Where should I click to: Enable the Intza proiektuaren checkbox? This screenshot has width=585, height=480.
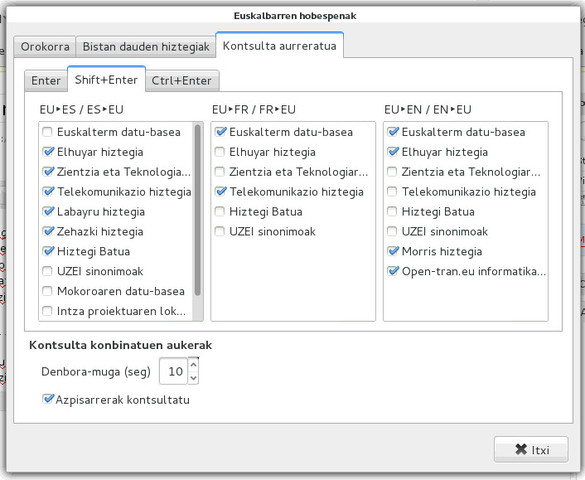(47, 311)
